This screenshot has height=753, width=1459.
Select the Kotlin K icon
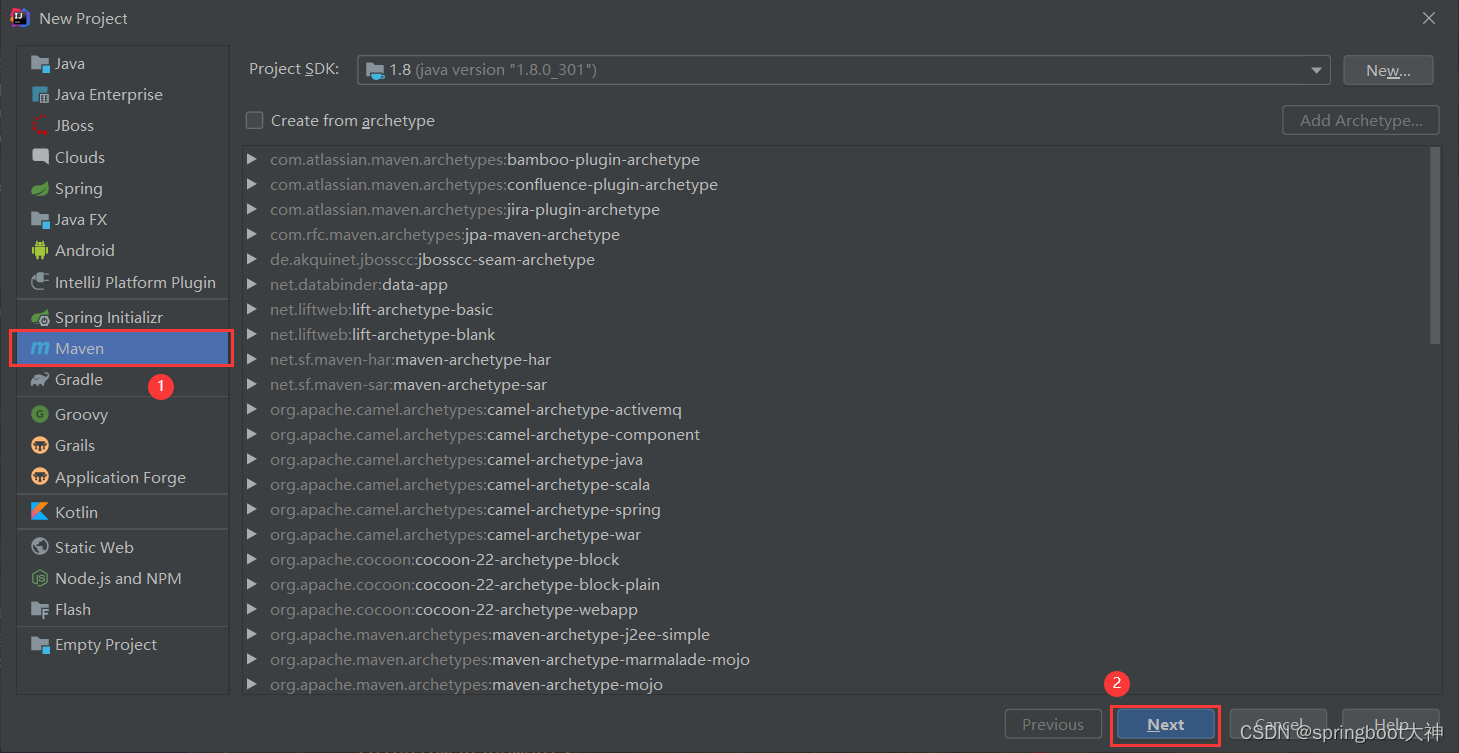coord(40,512)
